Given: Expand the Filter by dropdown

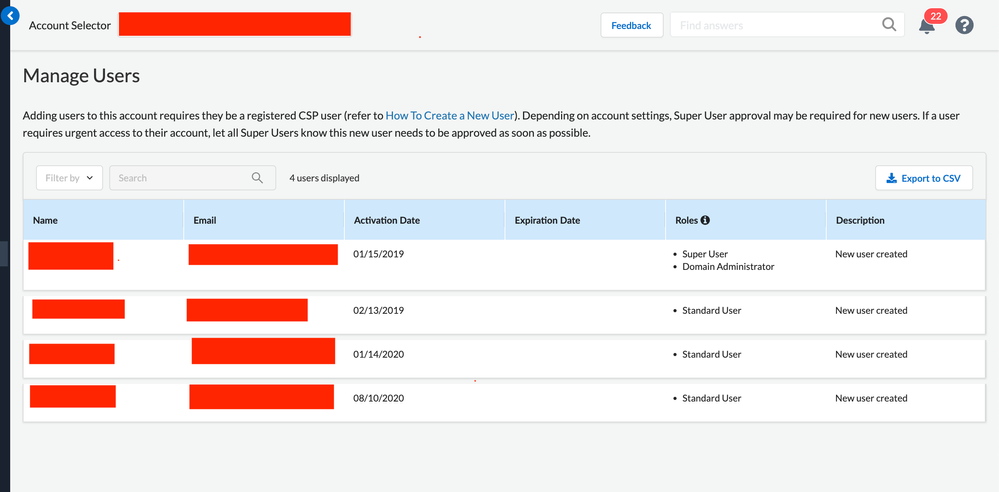Looking at the screenshot, I should [x=69, y=178].
